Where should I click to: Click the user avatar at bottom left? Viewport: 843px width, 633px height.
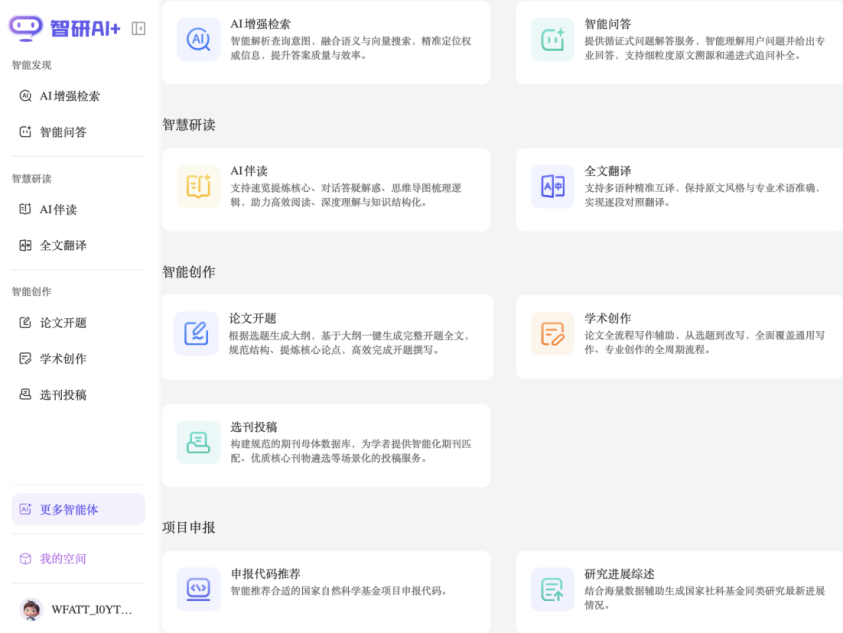pos(31,609)
